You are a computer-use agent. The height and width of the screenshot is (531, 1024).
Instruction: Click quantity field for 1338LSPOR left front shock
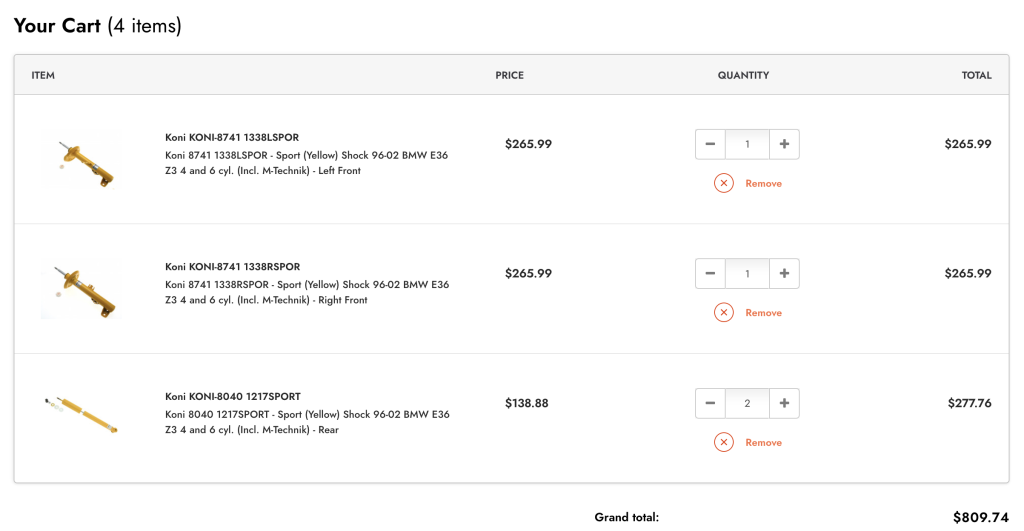point(747,144)
